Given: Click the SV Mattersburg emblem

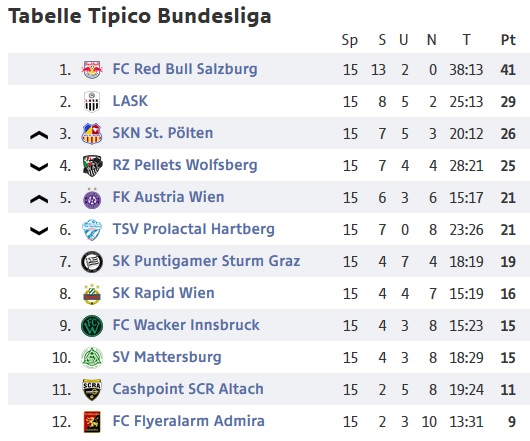Looking at the screenshot, I should pos(92,358).
